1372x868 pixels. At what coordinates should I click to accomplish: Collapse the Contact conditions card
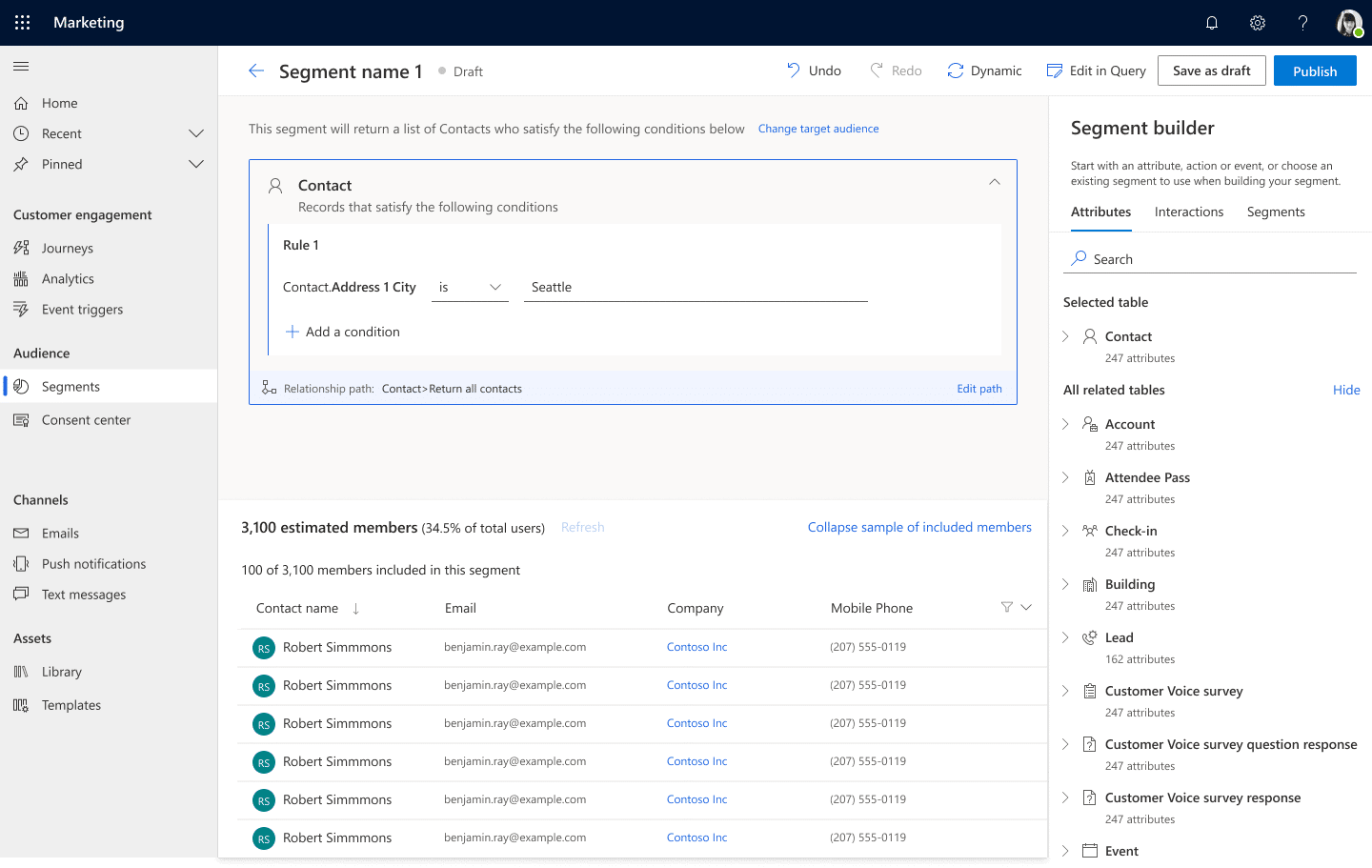(994, 182)
